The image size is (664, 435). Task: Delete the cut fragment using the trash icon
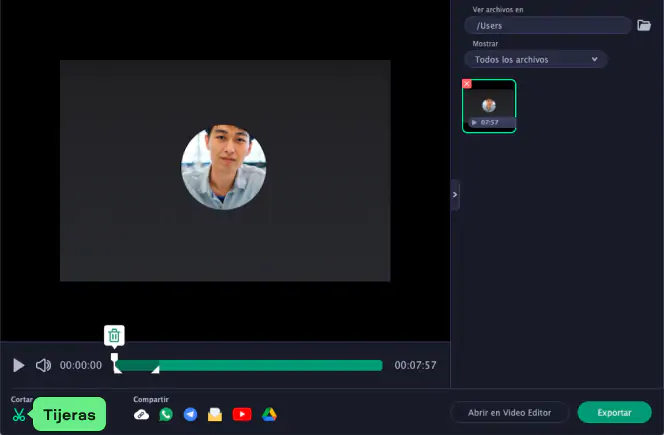point(114,335)
